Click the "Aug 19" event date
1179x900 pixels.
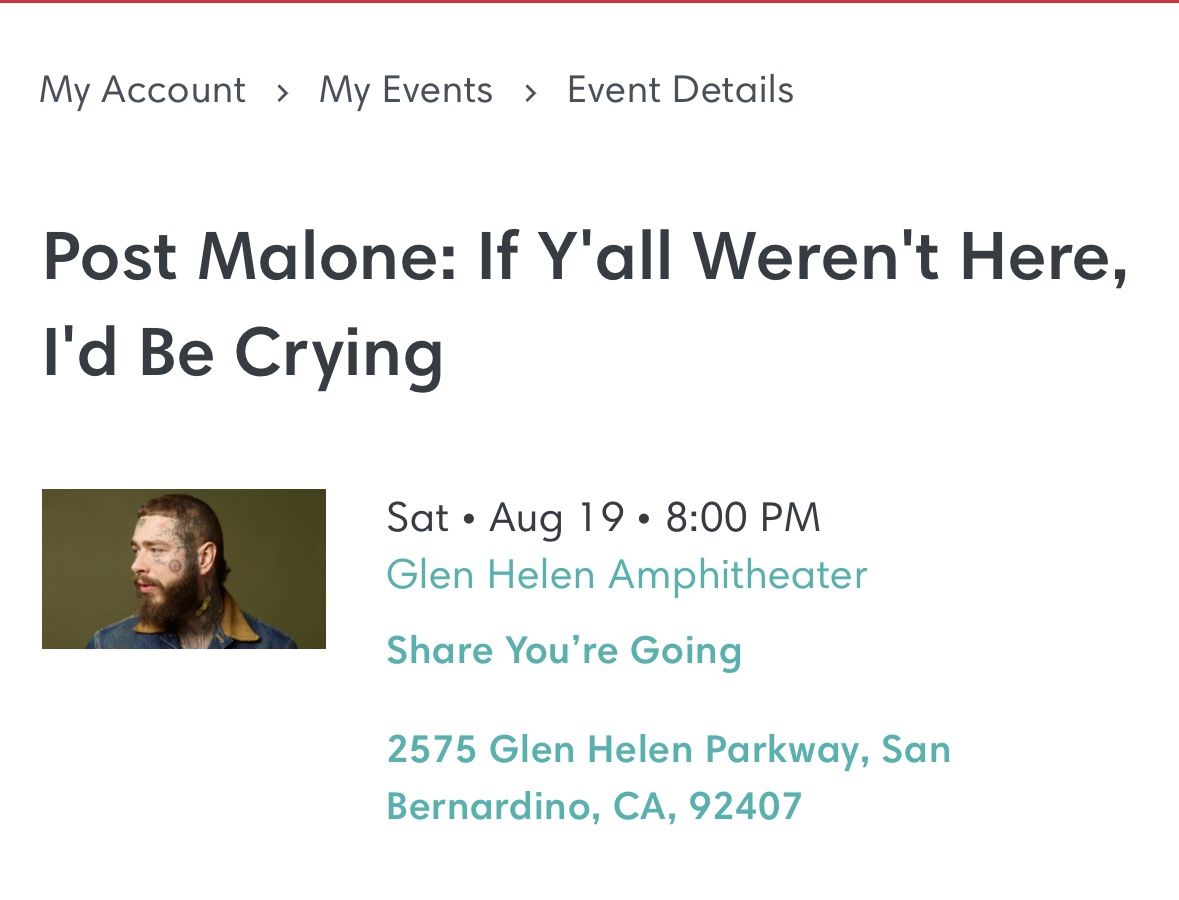coord(556,518)
